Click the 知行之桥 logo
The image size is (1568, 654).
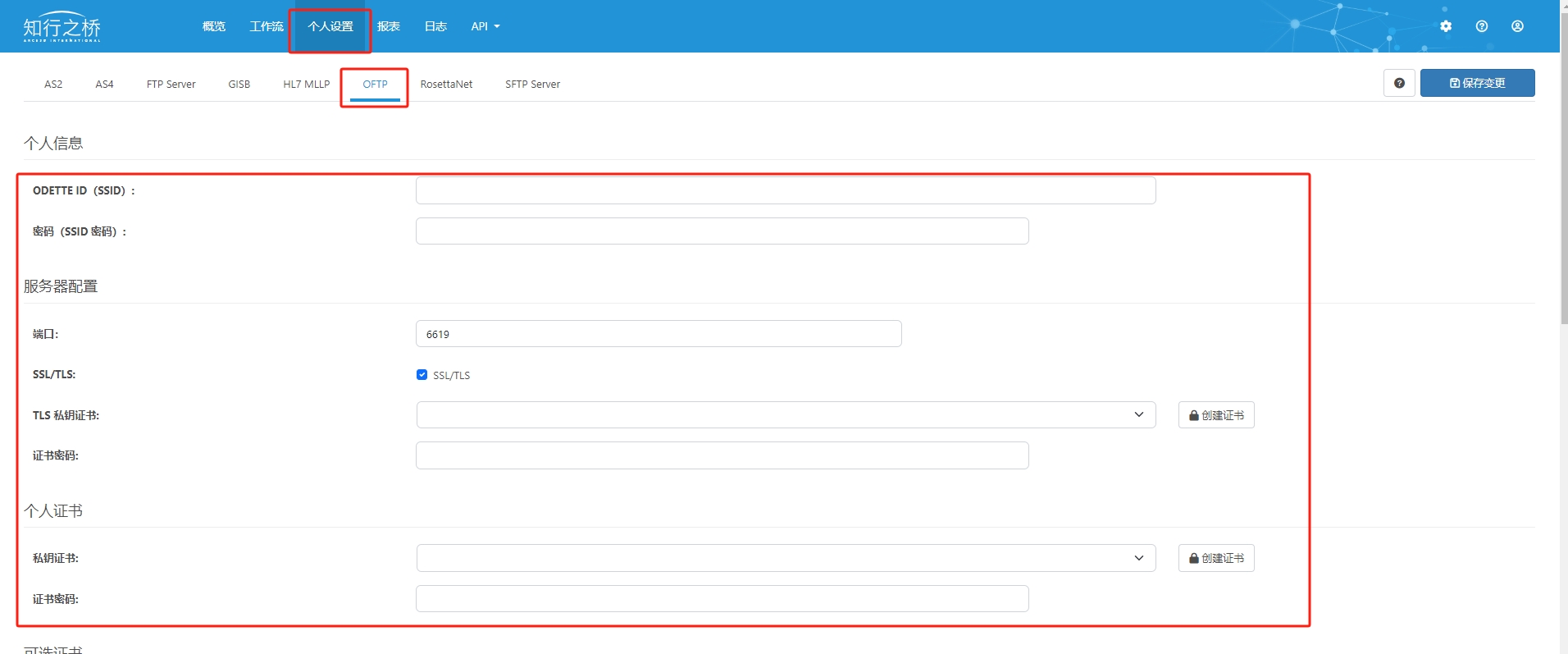(62, 27)
